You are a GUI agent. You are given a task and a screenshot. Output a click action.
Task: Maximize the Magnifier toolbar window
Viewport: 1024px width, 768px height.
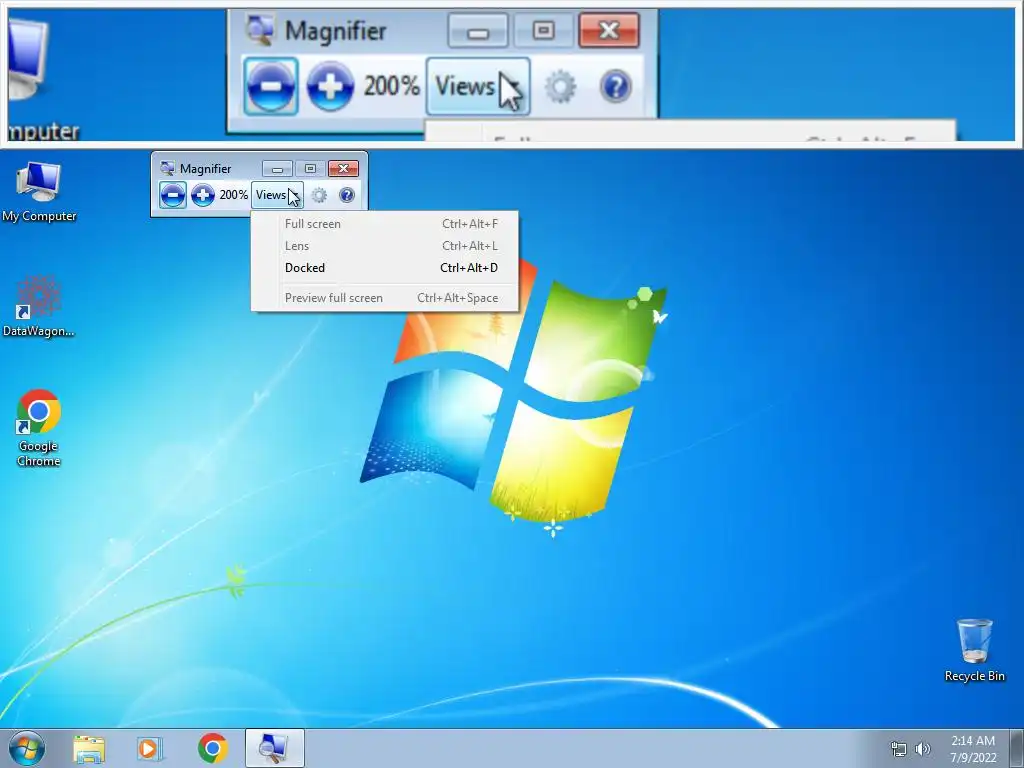click(310, 168)
